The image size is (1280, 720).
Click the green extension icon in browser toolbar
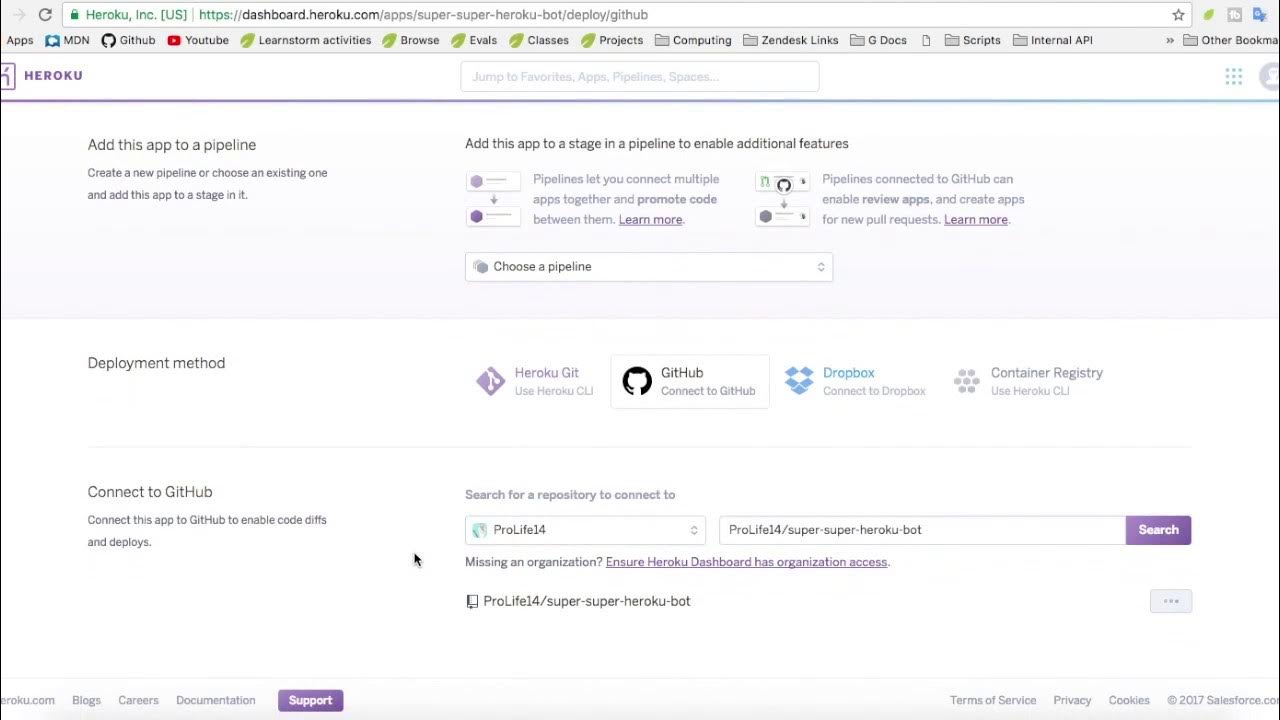click(1209, 15)
